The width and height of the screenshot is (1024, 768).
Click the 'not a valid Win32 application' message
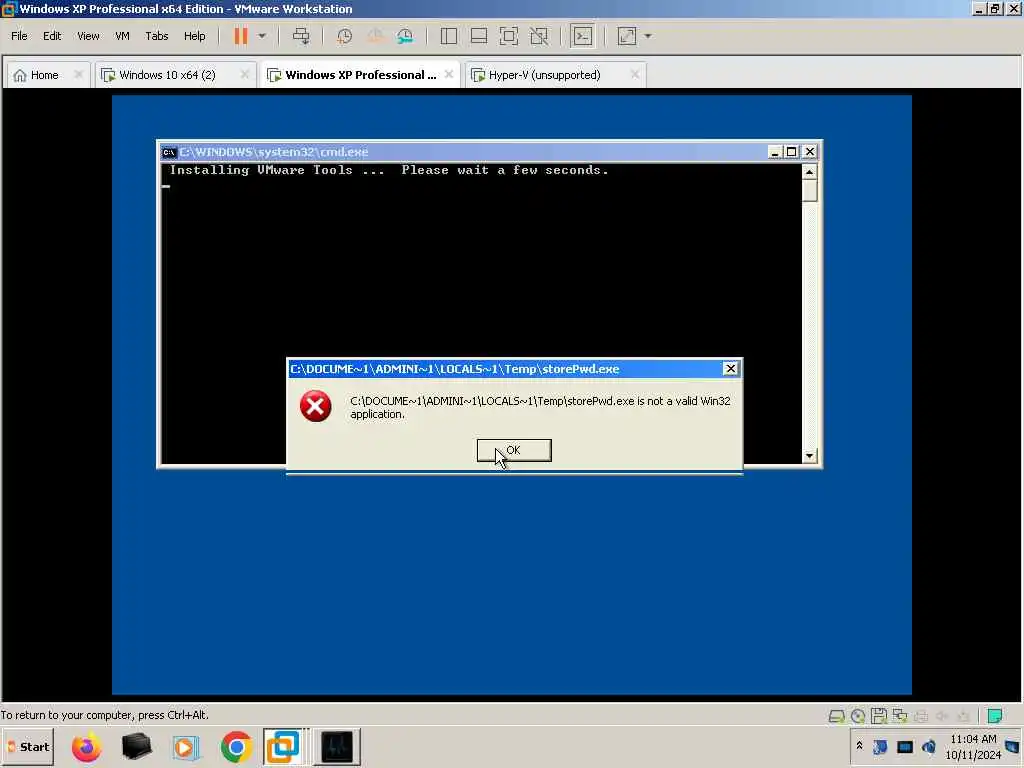coord(540,408)
